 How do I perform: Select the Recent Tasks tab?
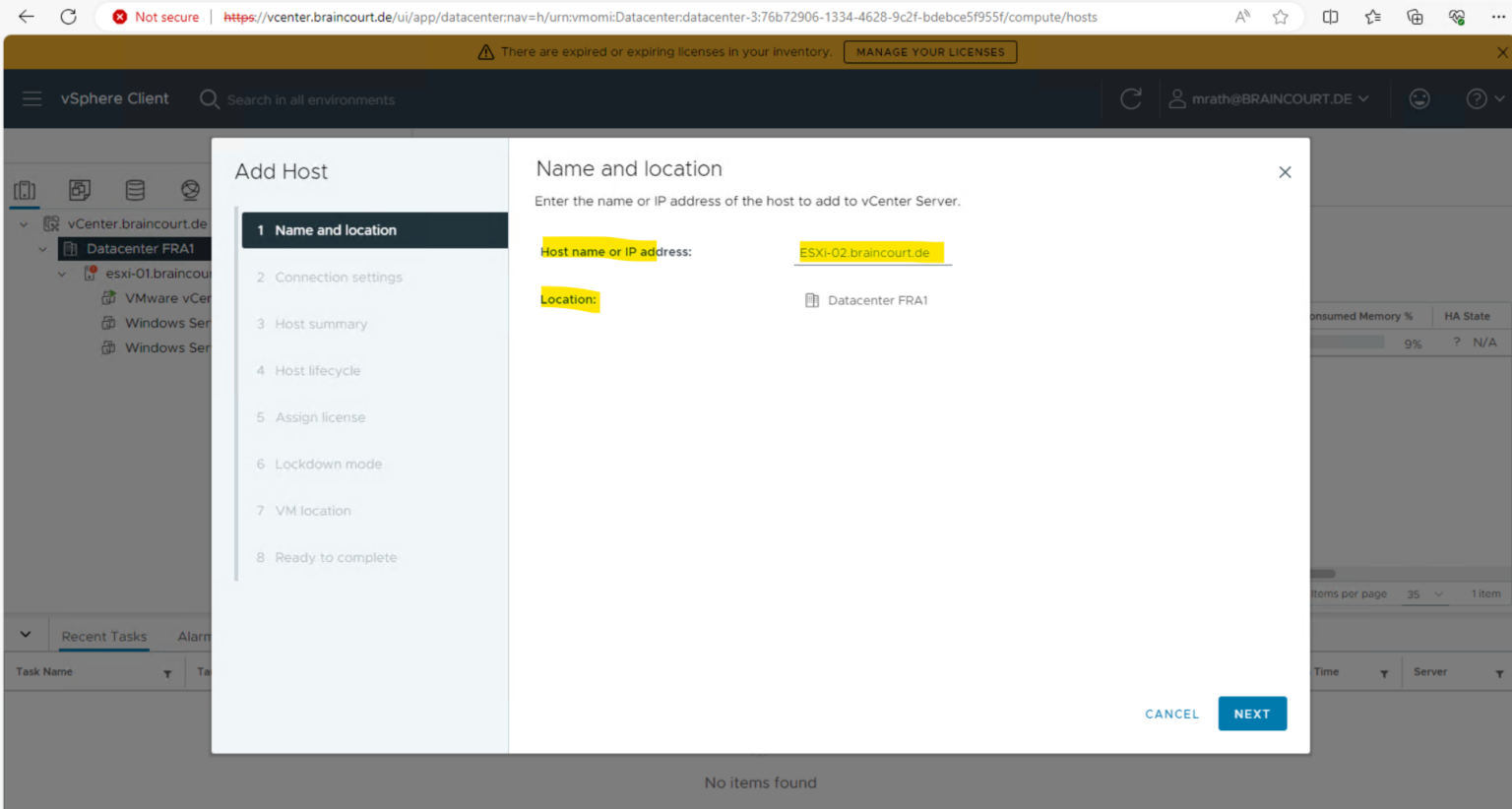[103, 637]
